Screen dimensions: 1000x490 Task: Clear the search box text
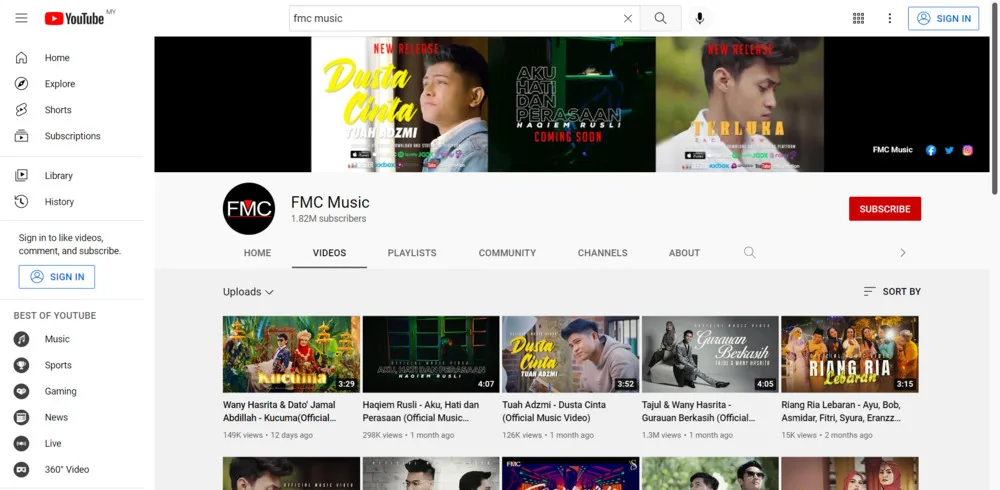click(x=628, y=18)
